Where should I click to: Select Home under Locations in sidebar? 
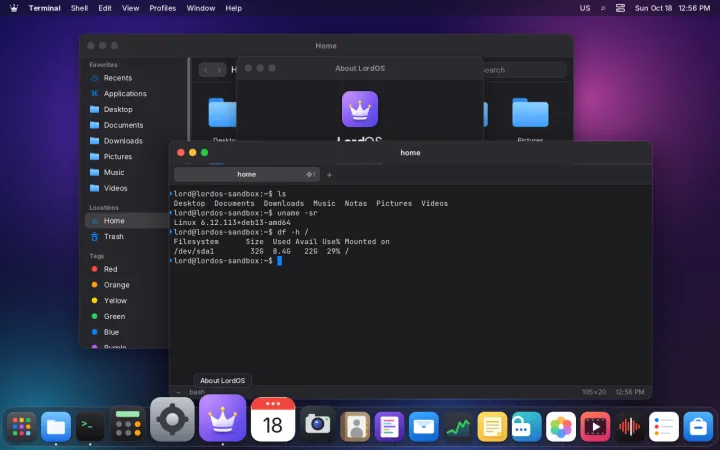[127, 221]
